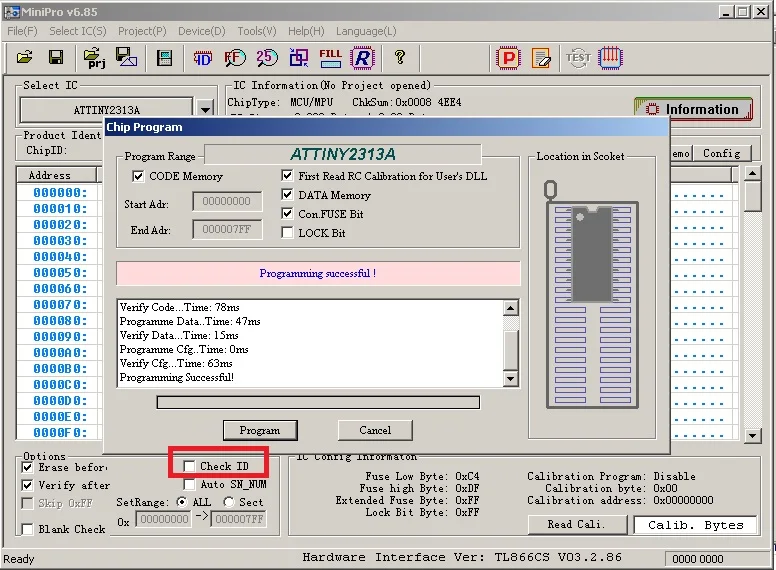The image size is (776, 570).
Task: Save file using the floppy disk icon
Action: [x=56, y=57]
